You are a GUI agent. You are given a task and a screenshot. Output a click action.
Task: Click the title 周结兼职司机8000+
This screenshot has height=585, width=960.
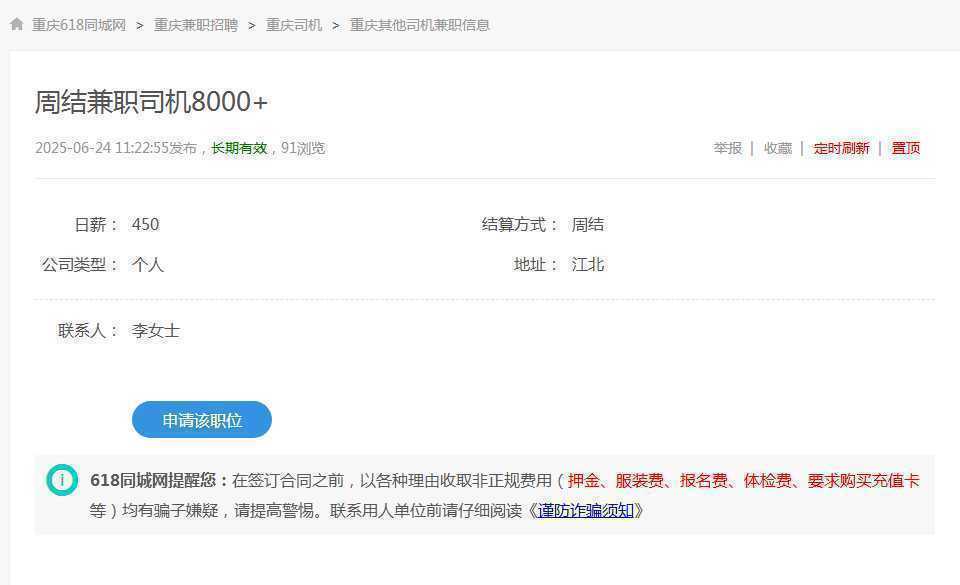(x=151, y=102)
